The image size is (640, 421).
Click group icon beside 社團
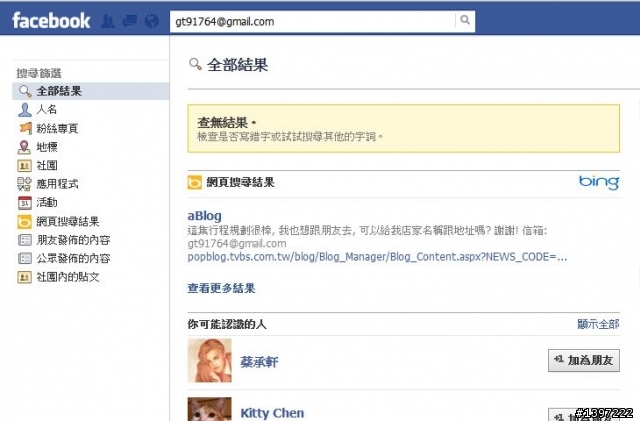(24, 165)
